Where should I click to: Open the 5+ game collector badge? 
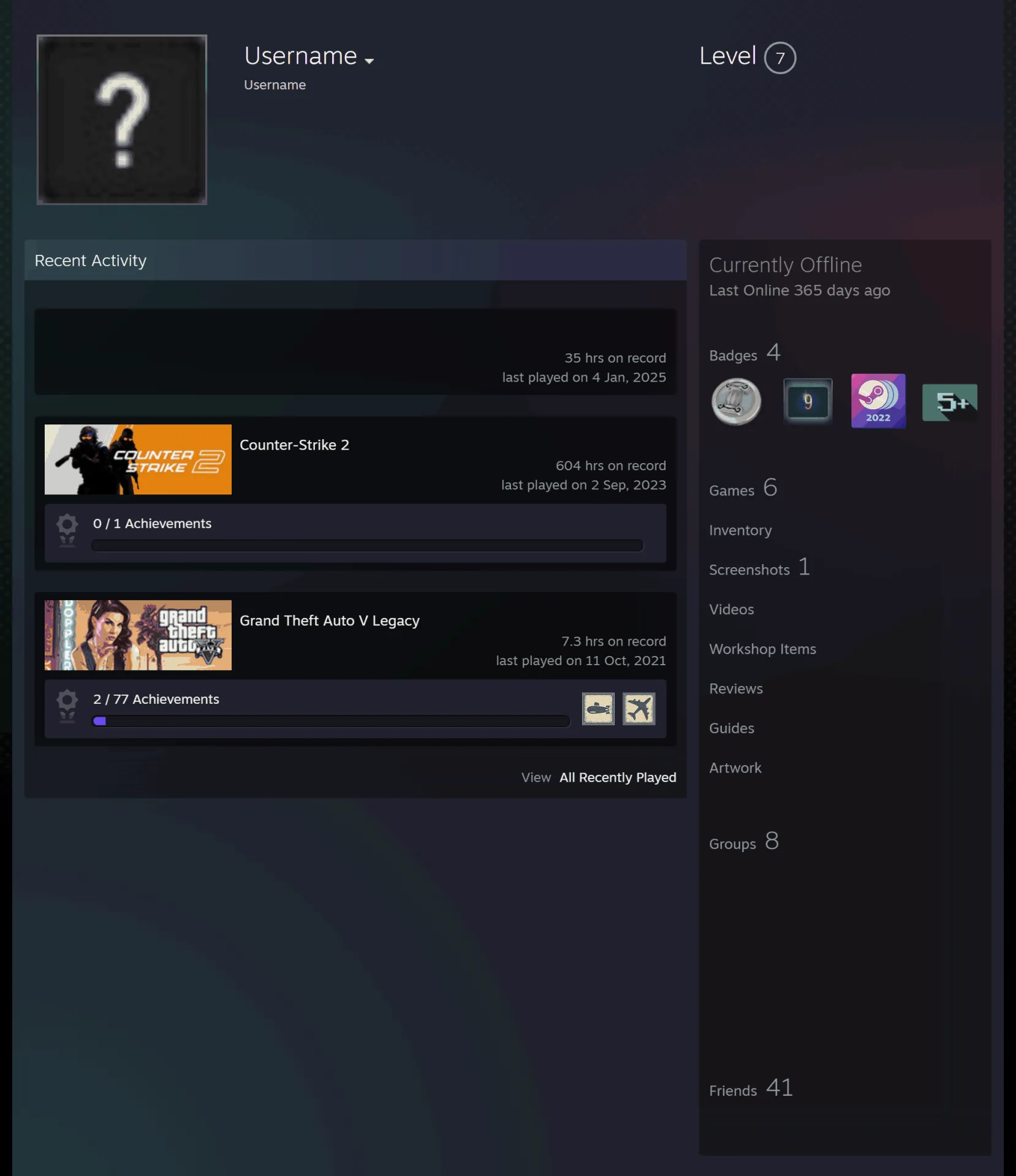[x=949, y=402]
